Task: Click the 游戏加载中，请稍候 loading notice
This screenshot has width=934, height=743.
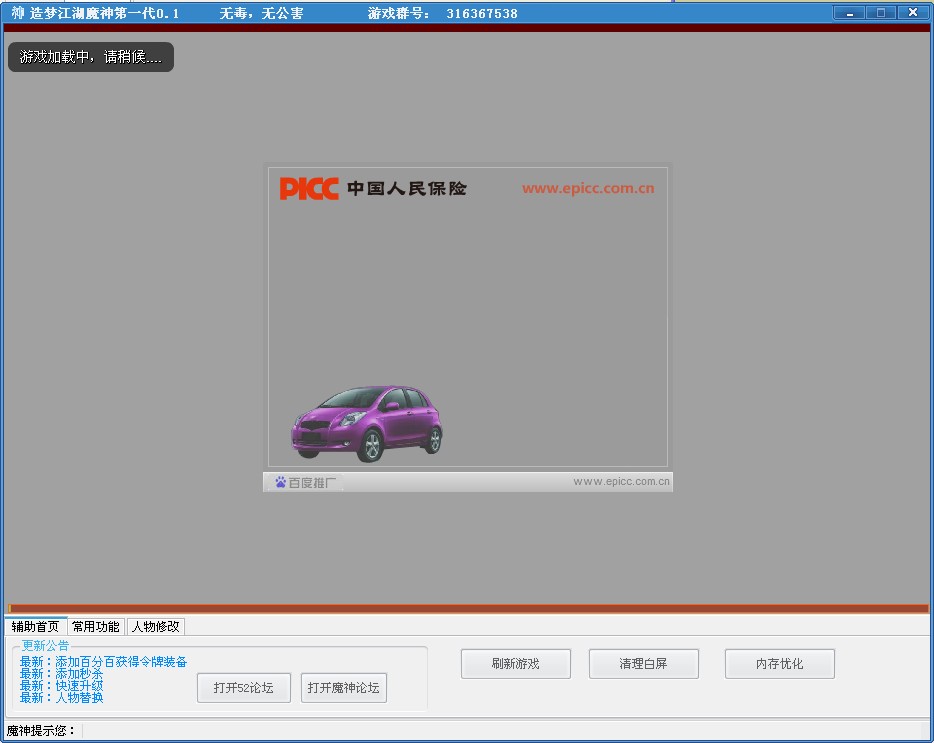Action: click(91, 57)
